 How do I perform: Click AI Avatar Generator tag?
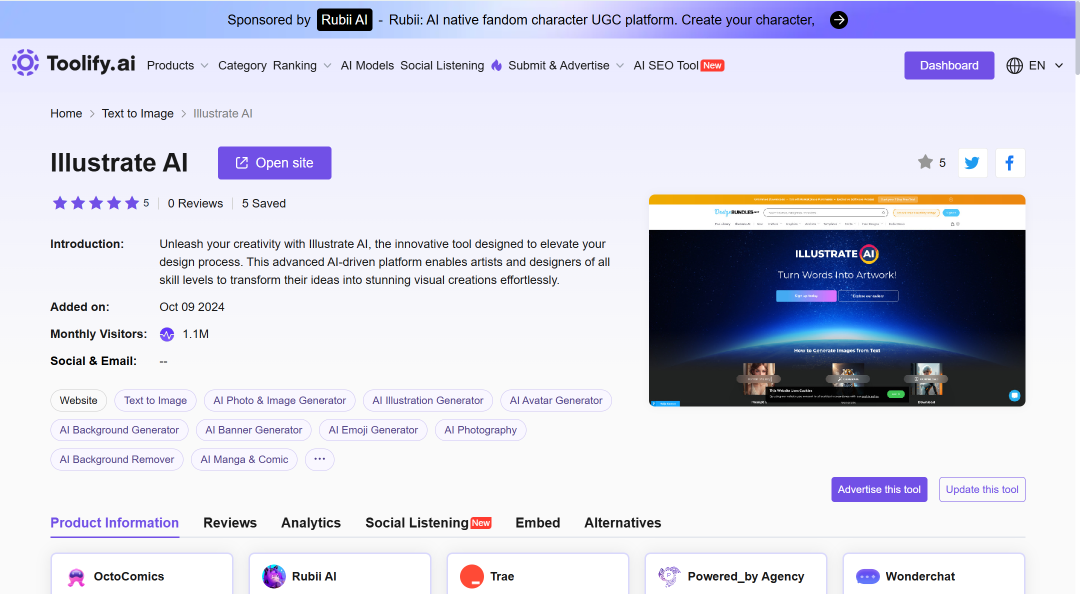point(556,400)
